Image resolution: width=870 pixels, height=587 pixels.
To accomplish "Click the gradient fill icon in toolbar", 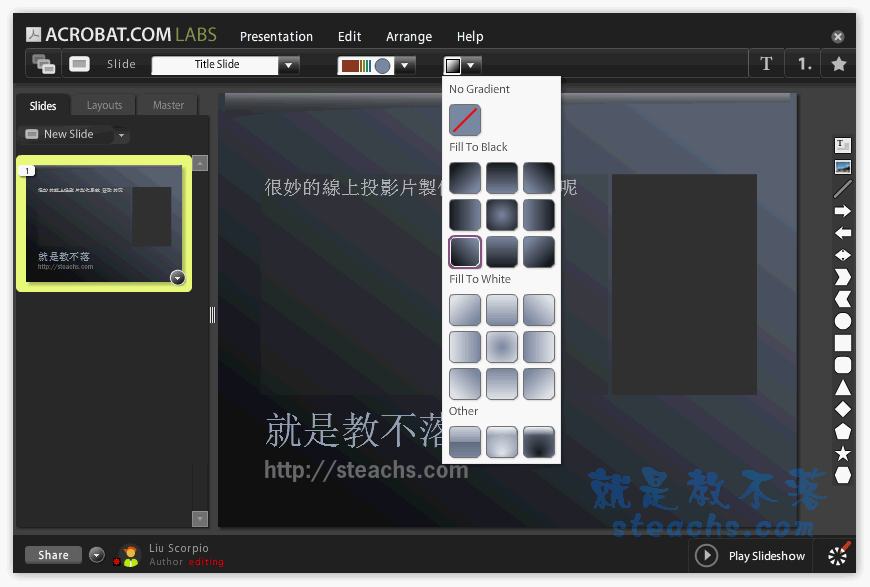I will tap(453, 65).
